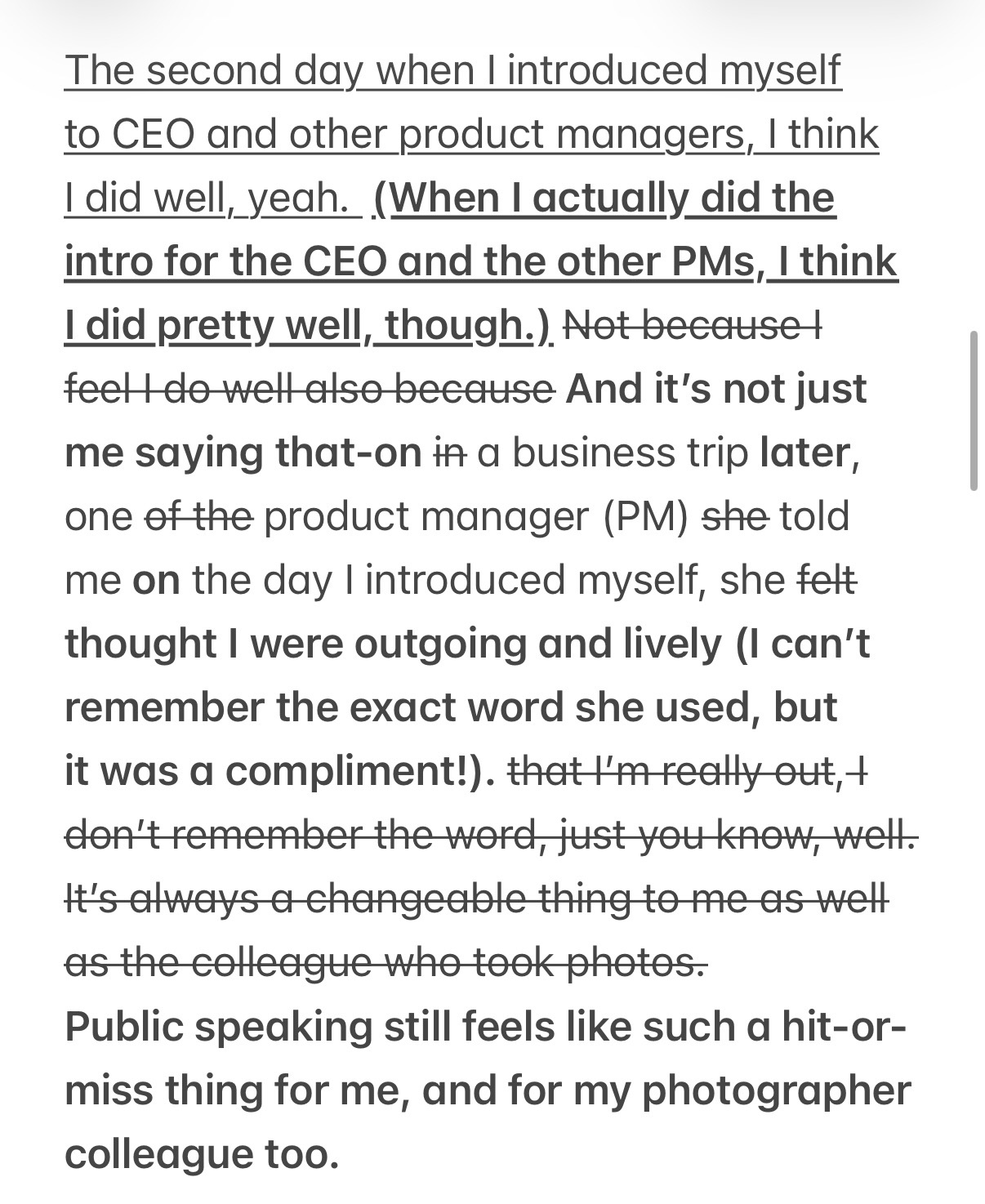Click bold text "And it's not just"

(716, 389)
